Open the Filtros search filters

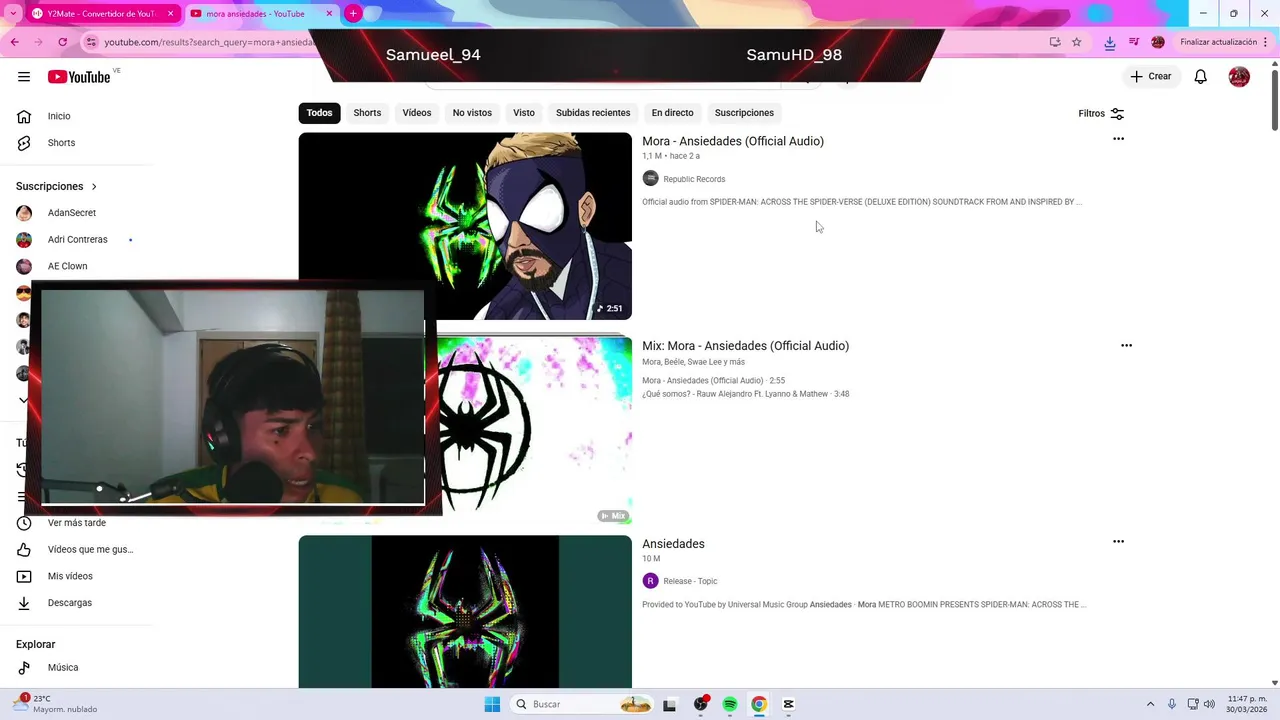[1101, 114]
